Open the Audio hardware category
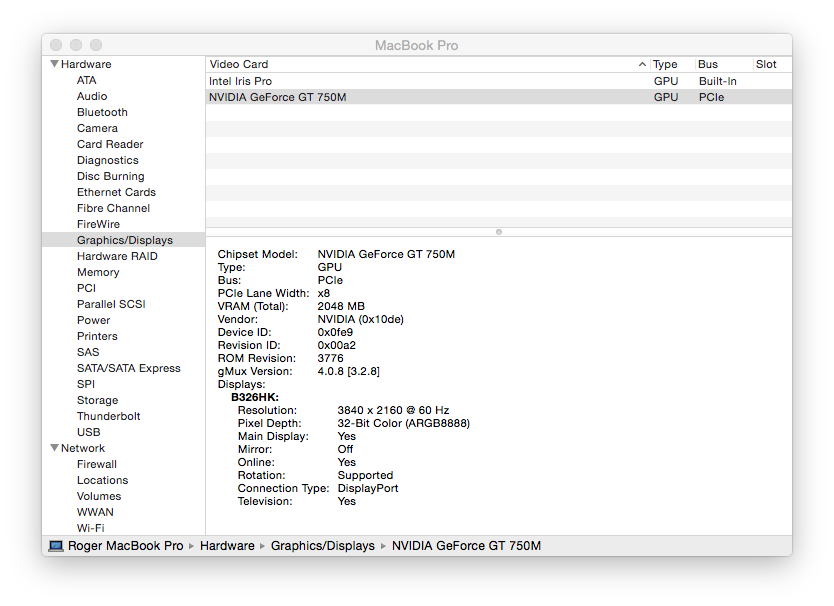 [92, 96]
